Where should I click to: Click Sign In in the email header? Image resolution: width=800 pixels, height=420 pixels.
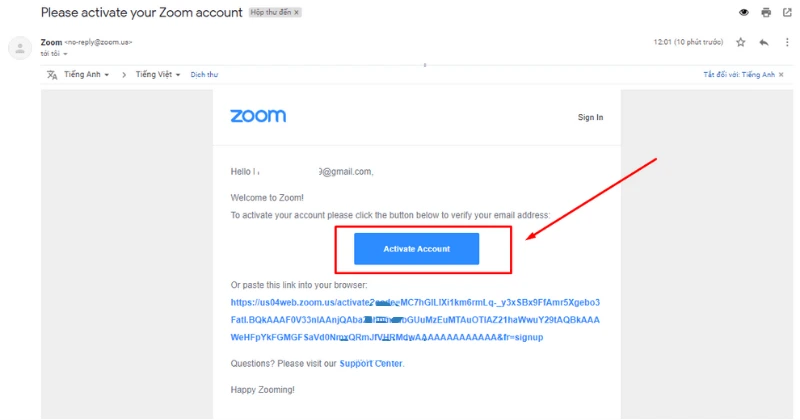(x=590, y=117)
